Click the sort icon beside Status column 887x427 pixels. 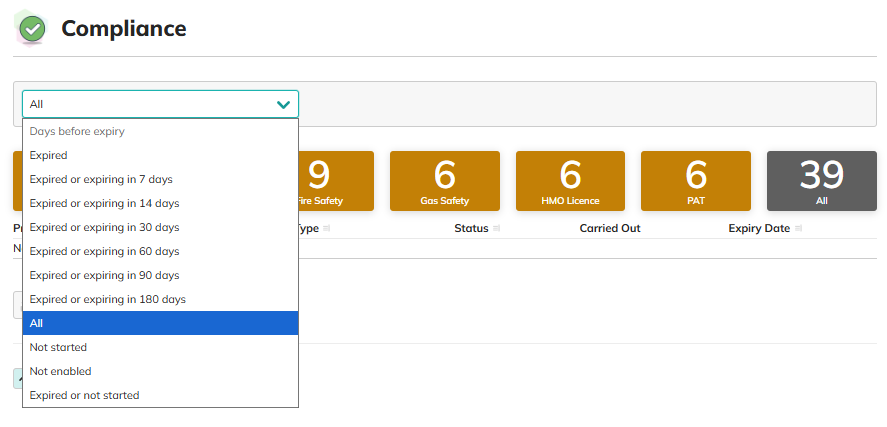[497, 229]
